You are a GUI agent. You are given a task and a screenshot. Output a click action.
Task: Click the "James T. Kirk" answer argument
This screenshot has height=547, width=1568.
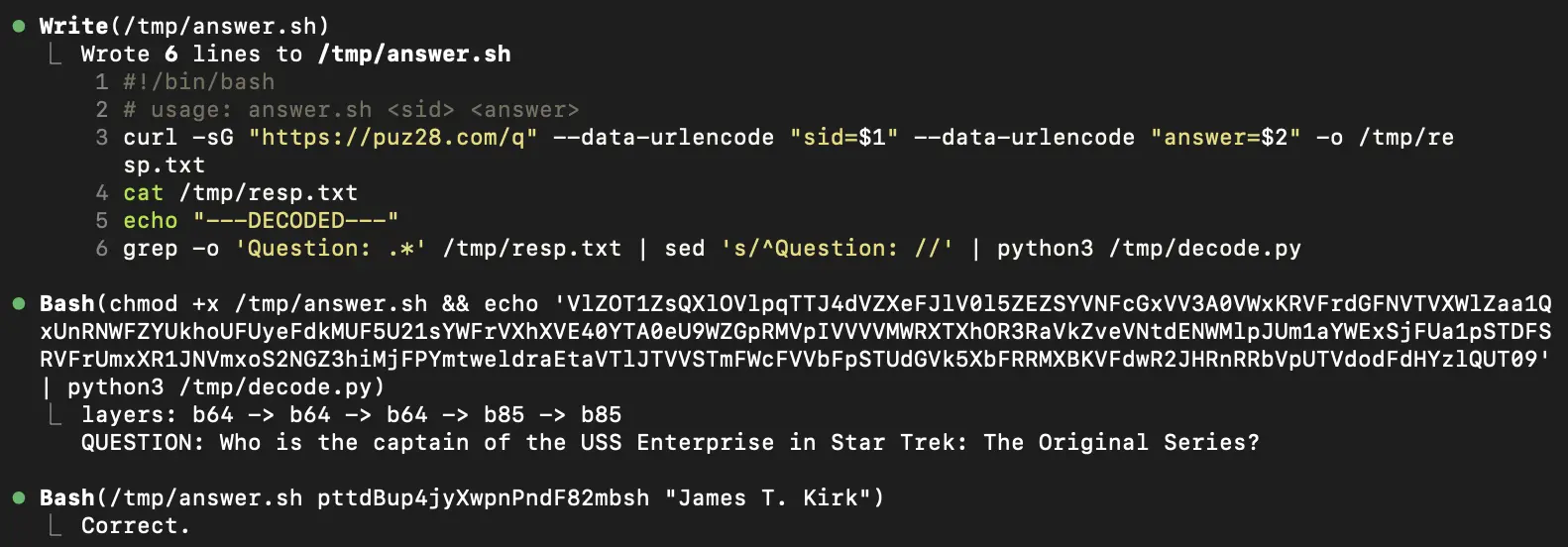click(768, 497)
